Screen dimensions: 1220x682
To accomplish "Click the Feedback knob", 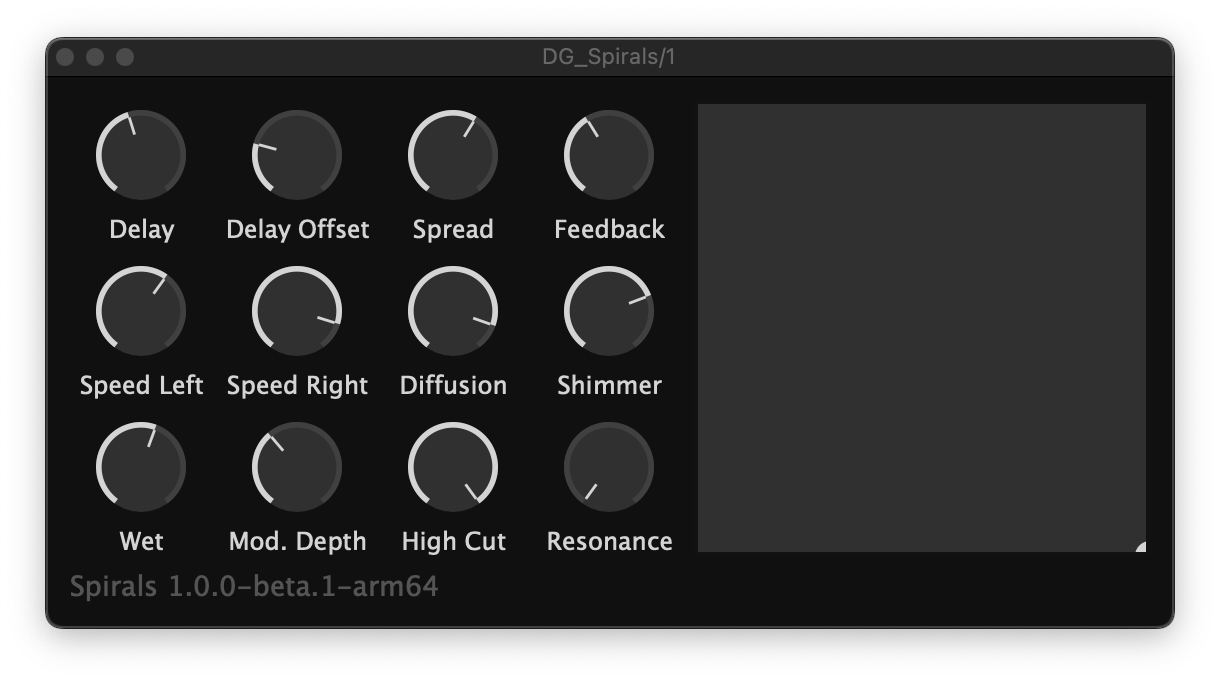I will coord(609,155).
